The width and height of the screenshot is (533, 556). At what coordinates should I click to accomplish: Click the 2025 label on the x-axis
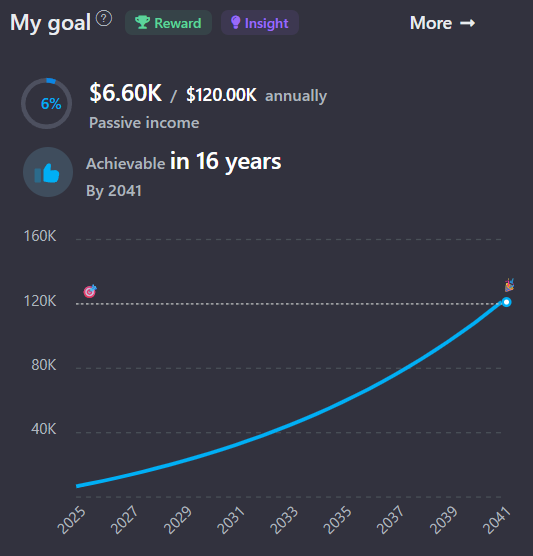coord(72,520)
